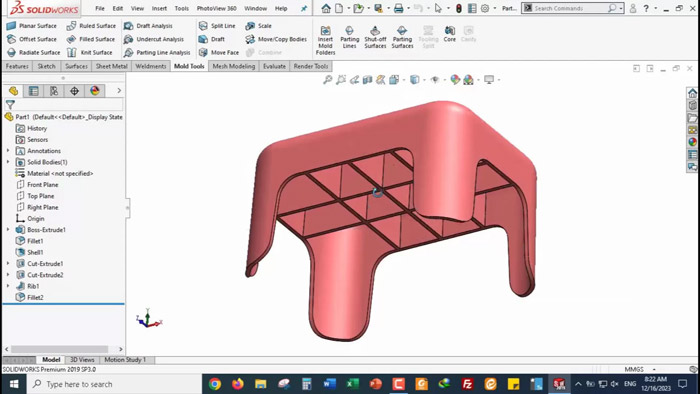Viewport: 700px width, 394px height.
Task: Open the Tools menu
Action: [x=181, y=8]
